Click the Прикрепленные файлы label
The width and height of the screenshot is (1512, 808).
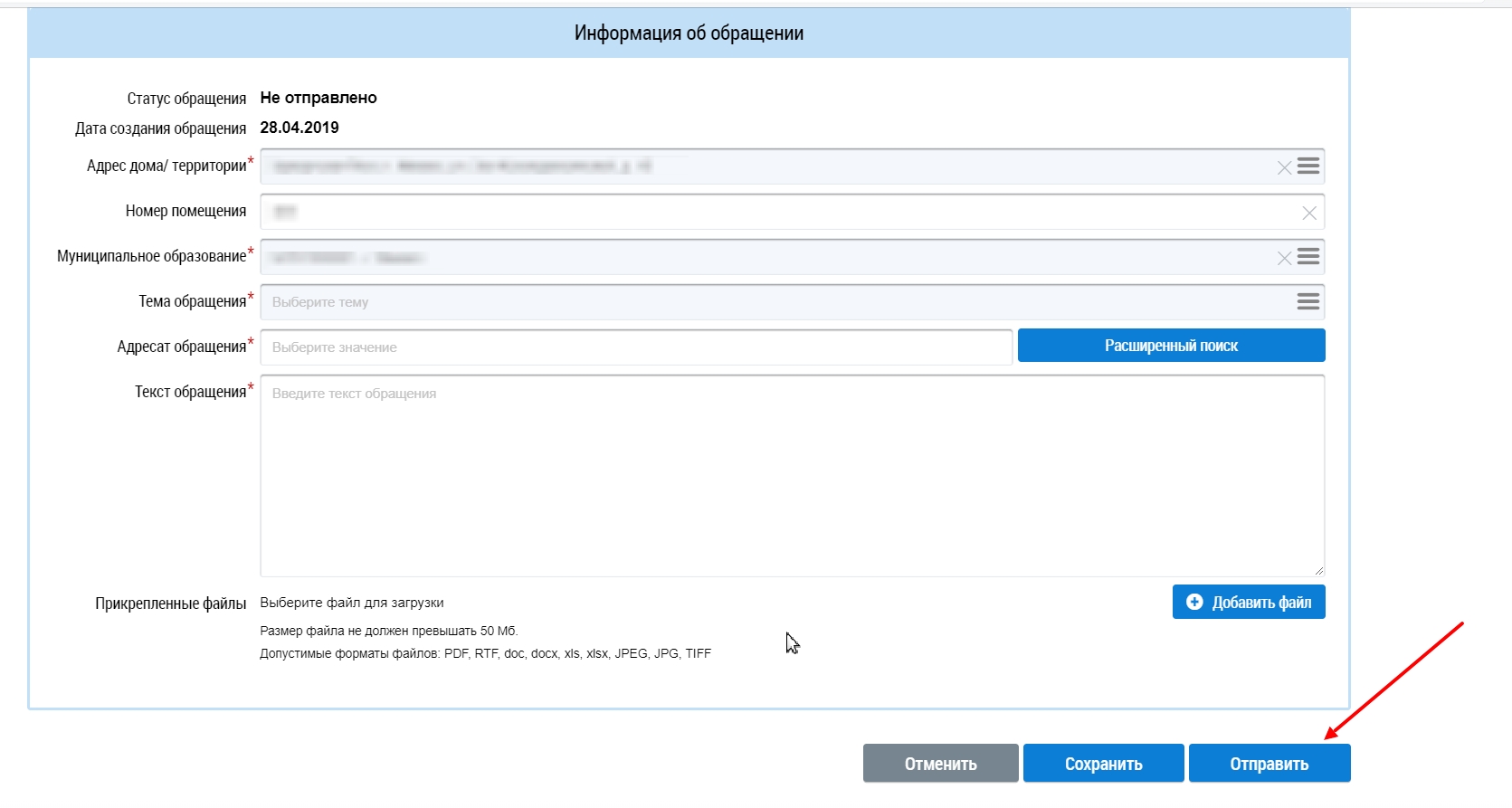point(171,604)
